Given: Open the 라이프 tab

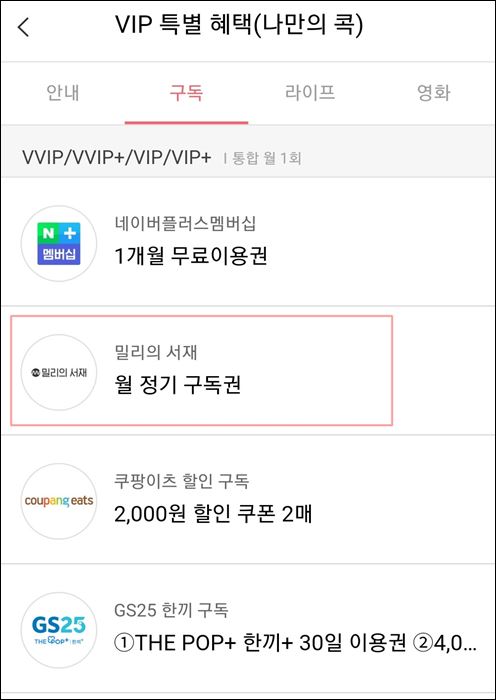Looking at the screenshot, I should (x=310, y=93).
